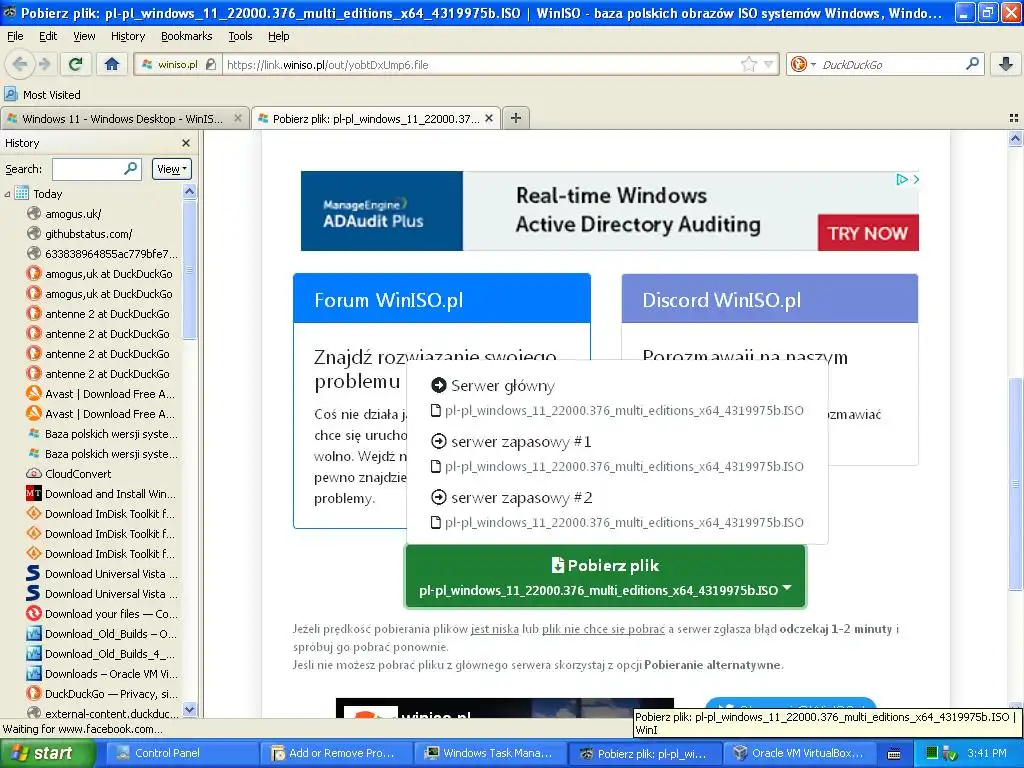Image resolution: width=1024 pixels, height=768 pixels.
Task: Close the History sidebar with its X
Action: (186, 143)
